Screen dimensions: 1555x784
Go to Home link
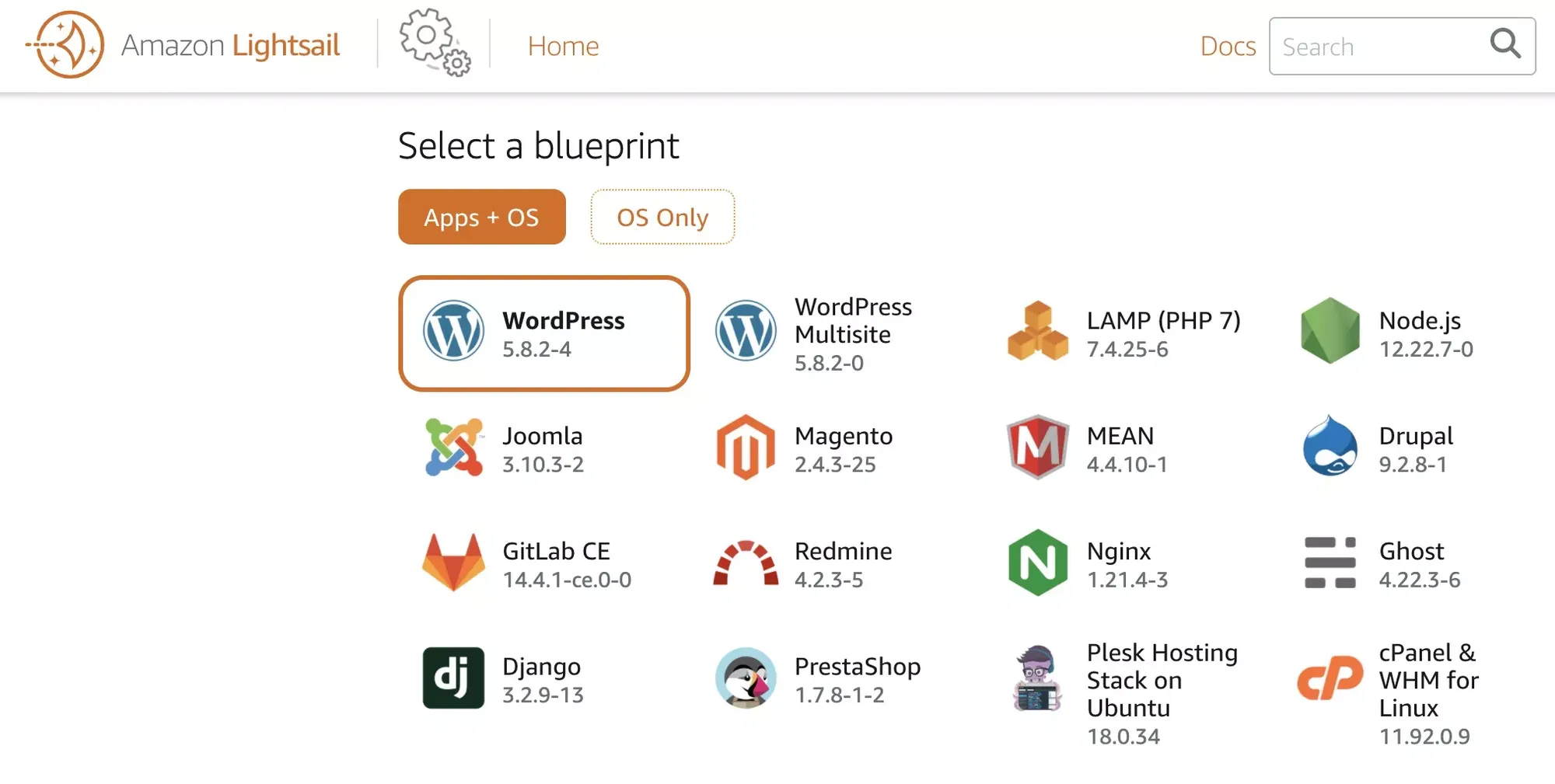(563, 46)
